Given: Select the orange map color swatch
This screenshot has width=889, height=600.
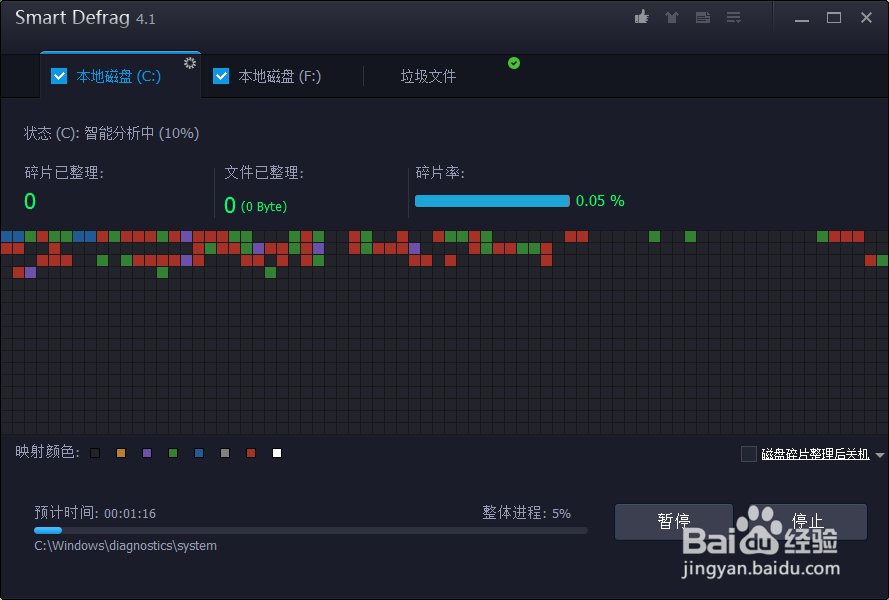Looking at the screenshot, I should pos(121,453).
